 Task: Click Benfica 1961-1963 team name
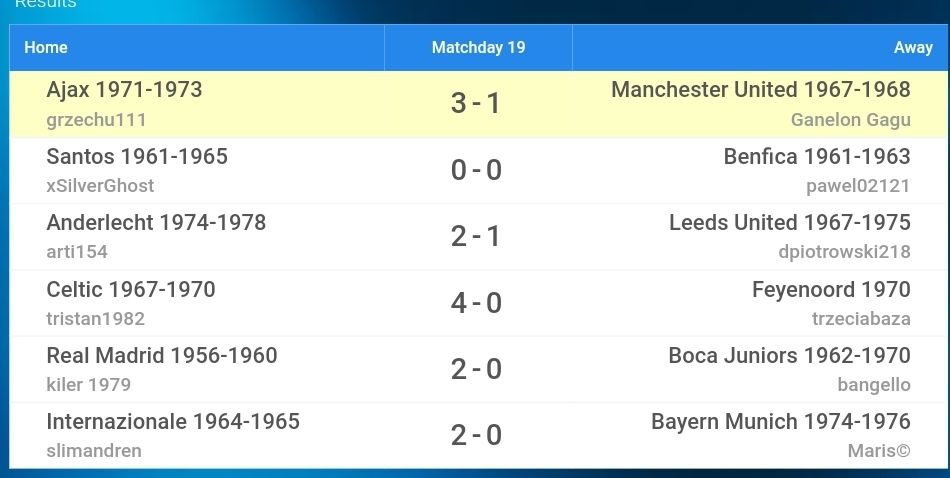point(817,156)
